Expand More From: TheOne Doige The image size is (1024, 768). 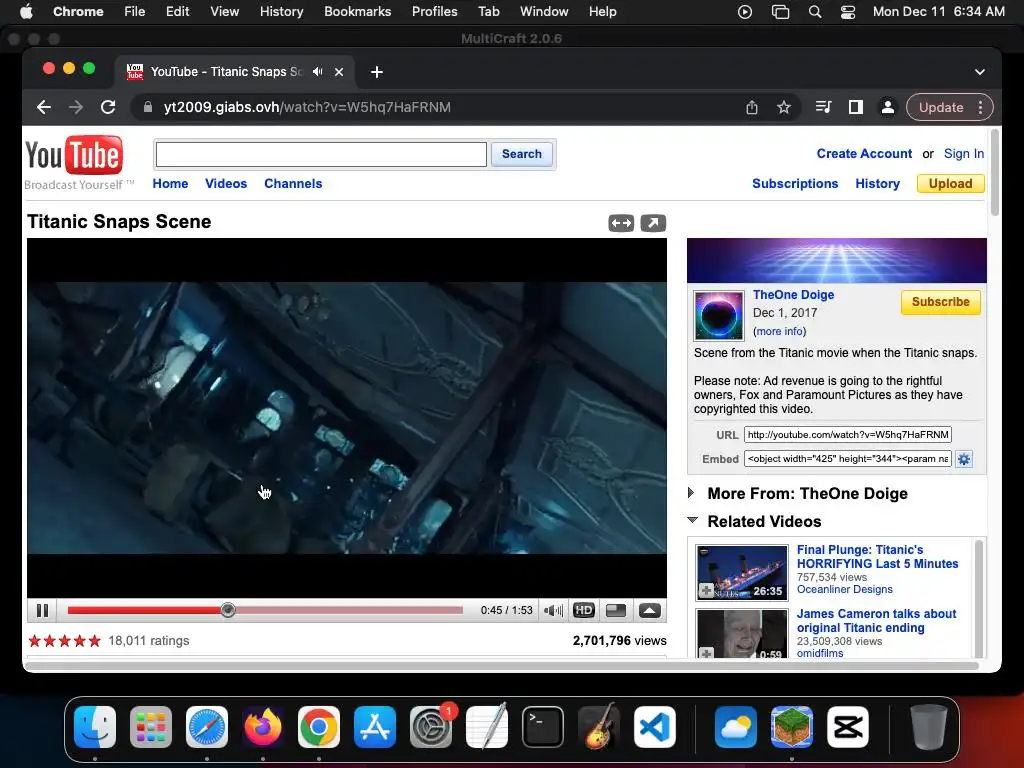pos(692,493)
